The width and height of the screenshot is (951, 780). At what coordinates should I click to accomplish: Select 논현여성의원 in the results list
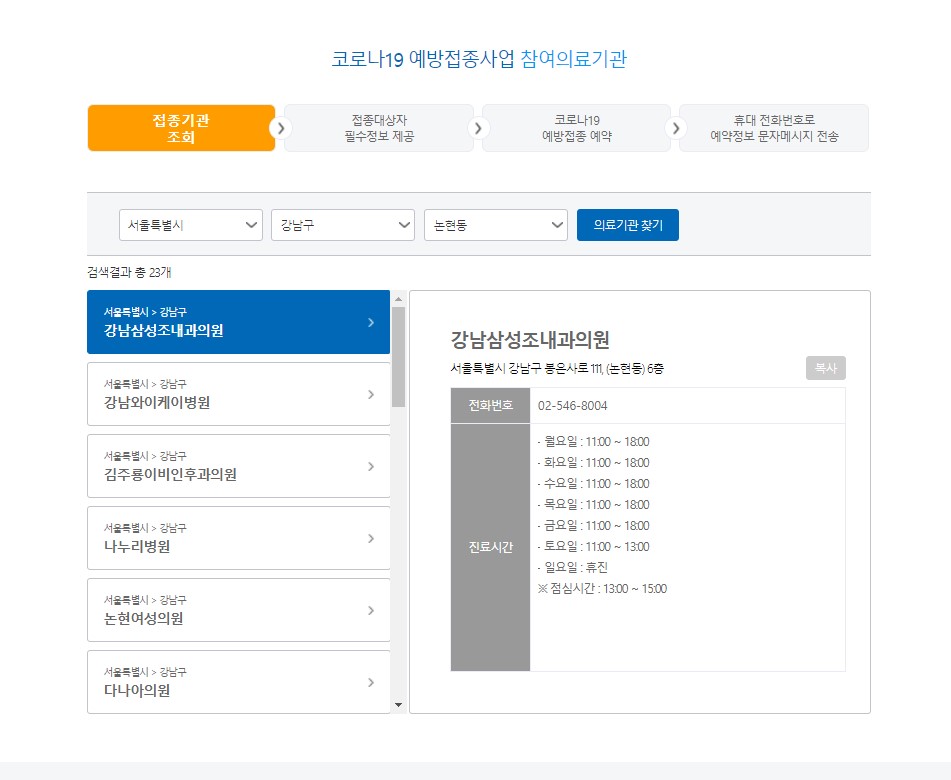238,610
